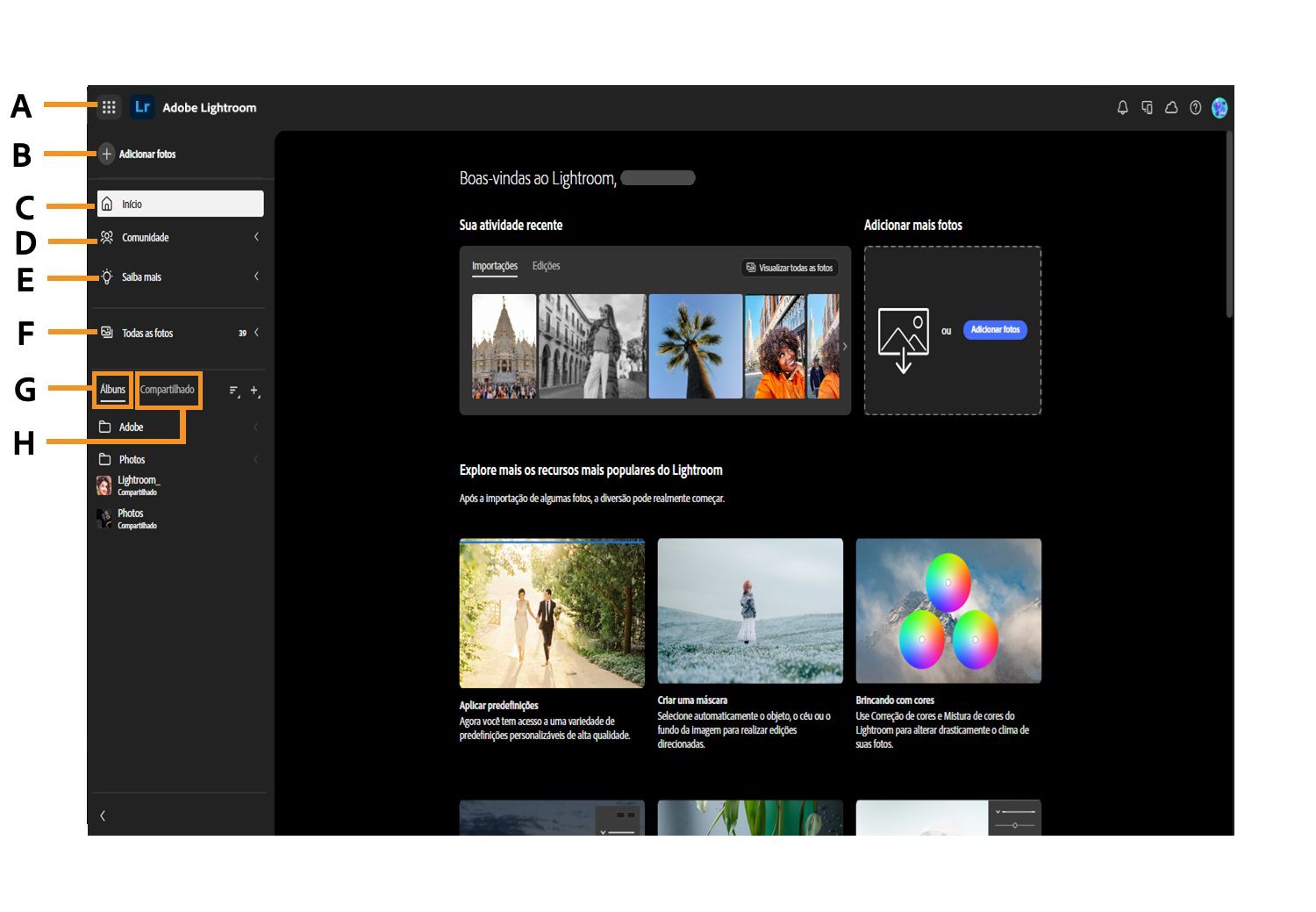Screen dimensions: 1316x912
Task: Open album sort options icon
Action: pos(232,391)
